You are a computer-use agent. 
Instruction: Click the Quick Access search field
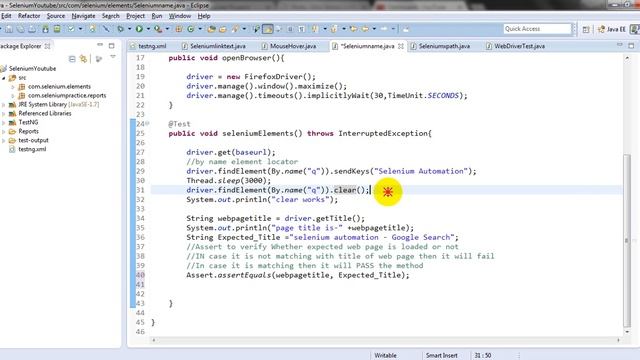pos(537,29)
